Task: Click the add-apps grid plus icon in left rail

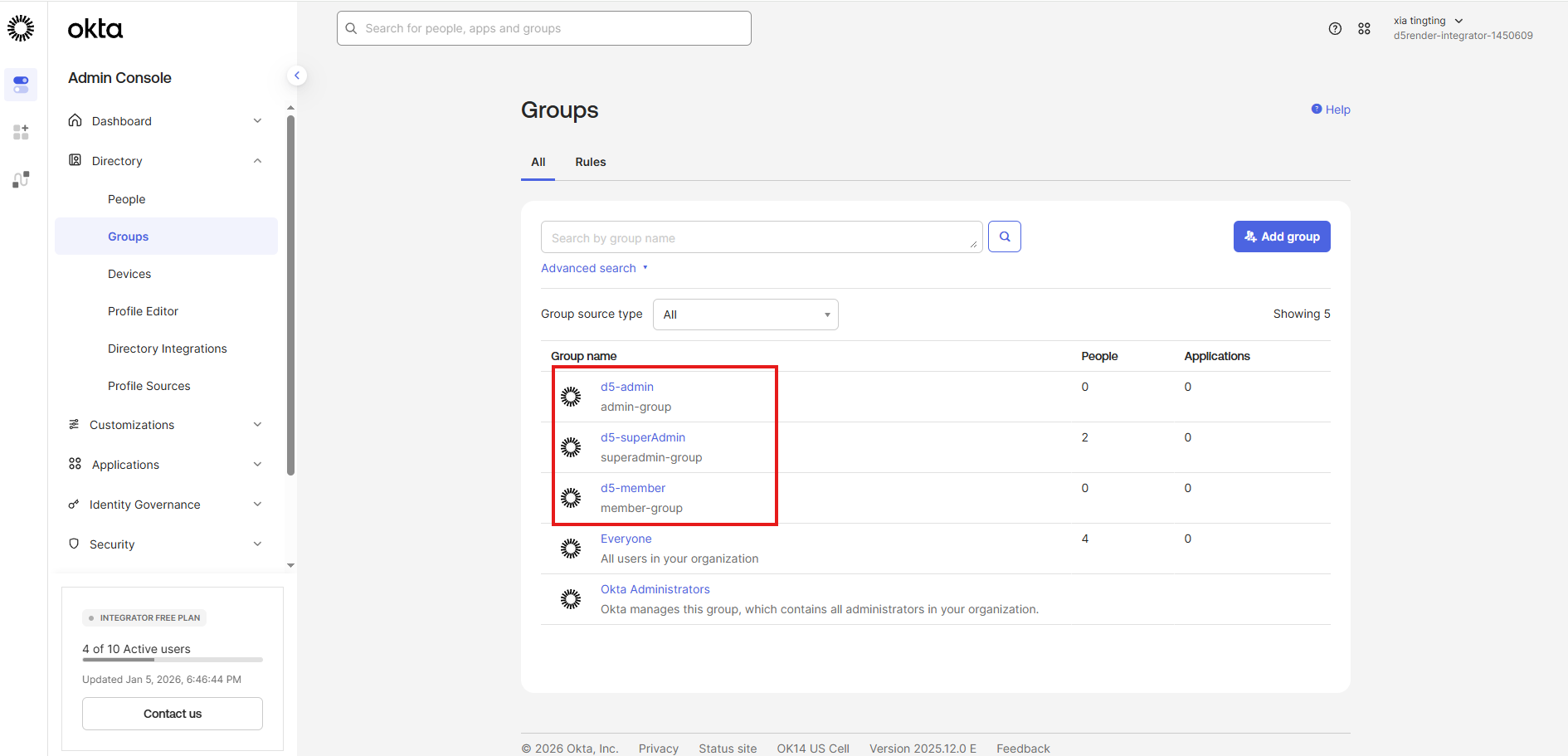Action: coord(21,132)
